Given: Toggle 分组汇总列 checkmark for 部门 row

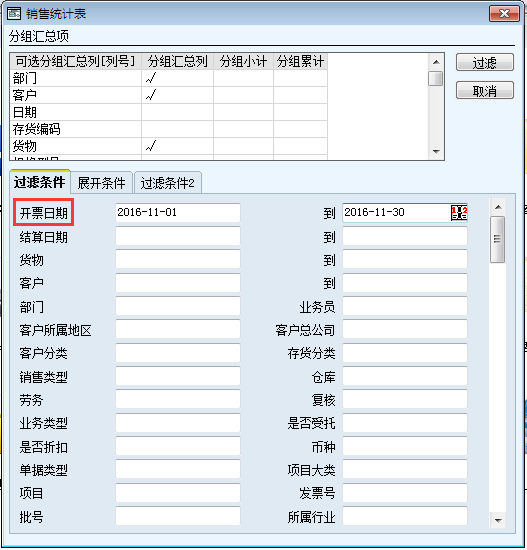Looking at the screenshot, I should point(178,78).
